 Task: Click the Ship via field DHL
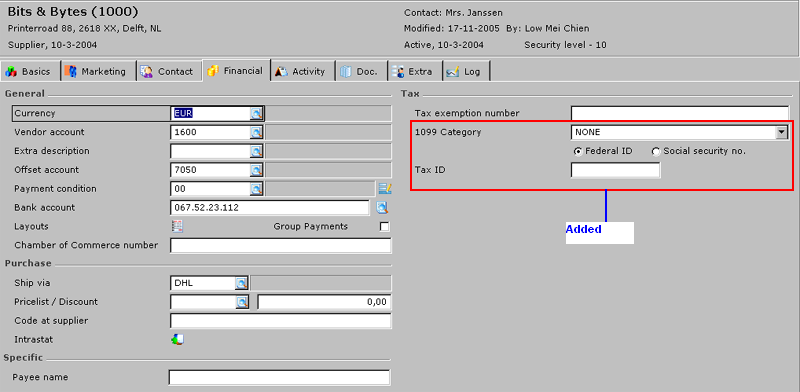point(203,283)
